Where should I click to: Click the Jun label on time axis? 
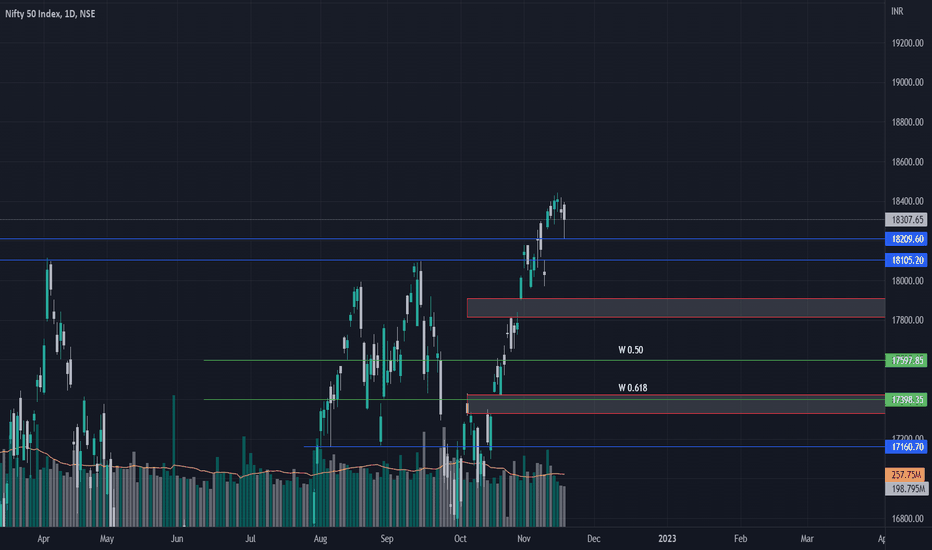(x=177, y=539)
